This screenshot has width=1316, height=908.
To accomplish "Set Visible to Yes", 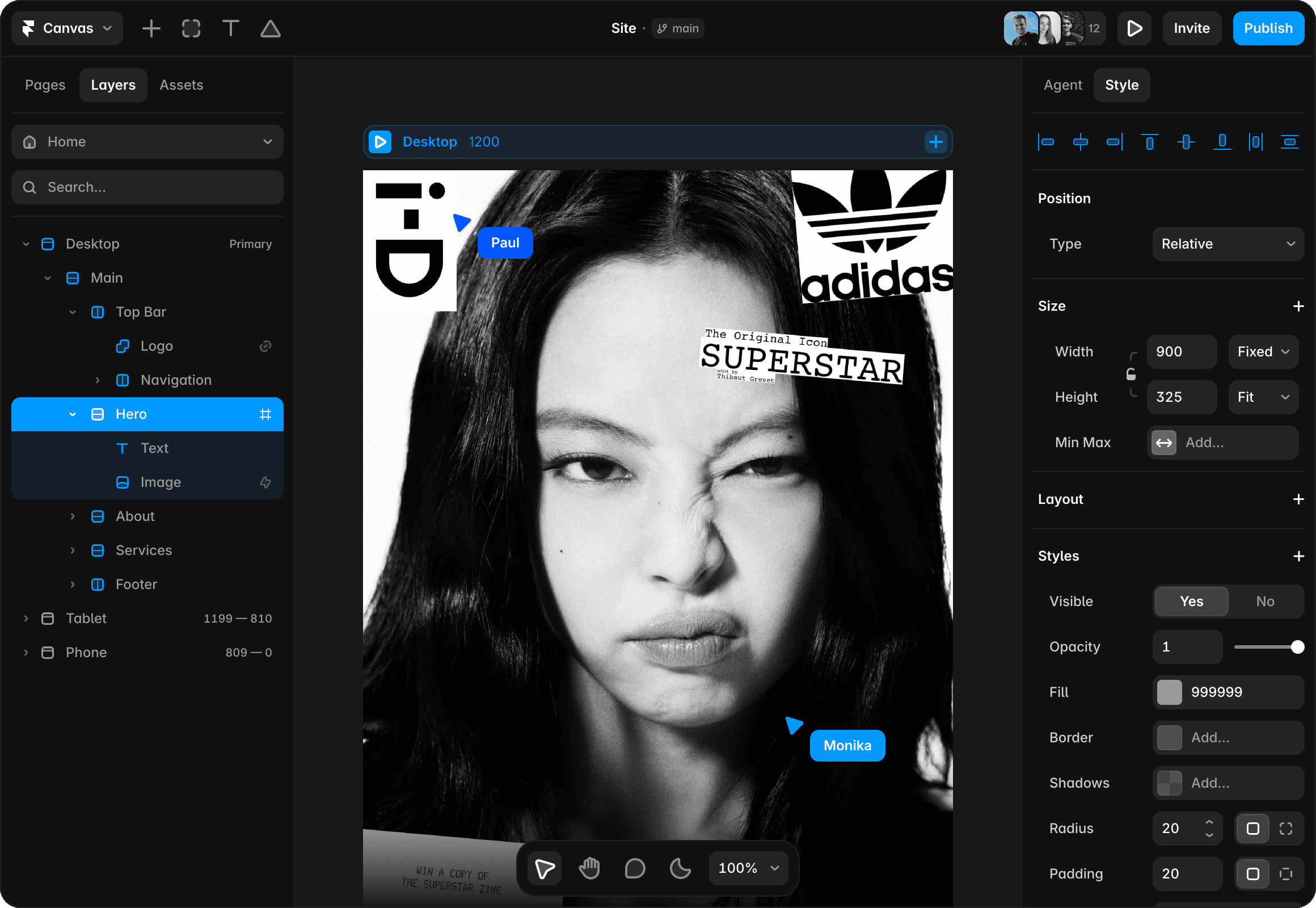I will [x=1191, y=602].
